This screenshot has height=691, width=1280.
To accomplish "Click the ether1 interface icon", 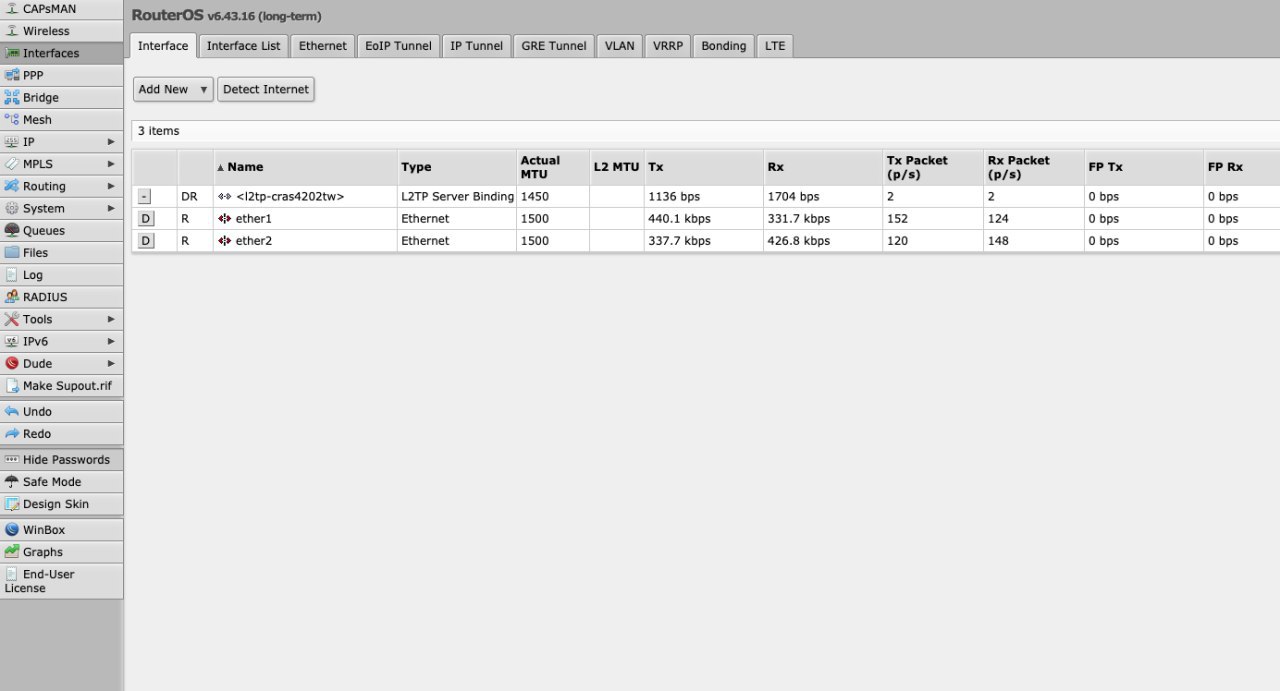I will pyautogui.click(x=225, y=218).
